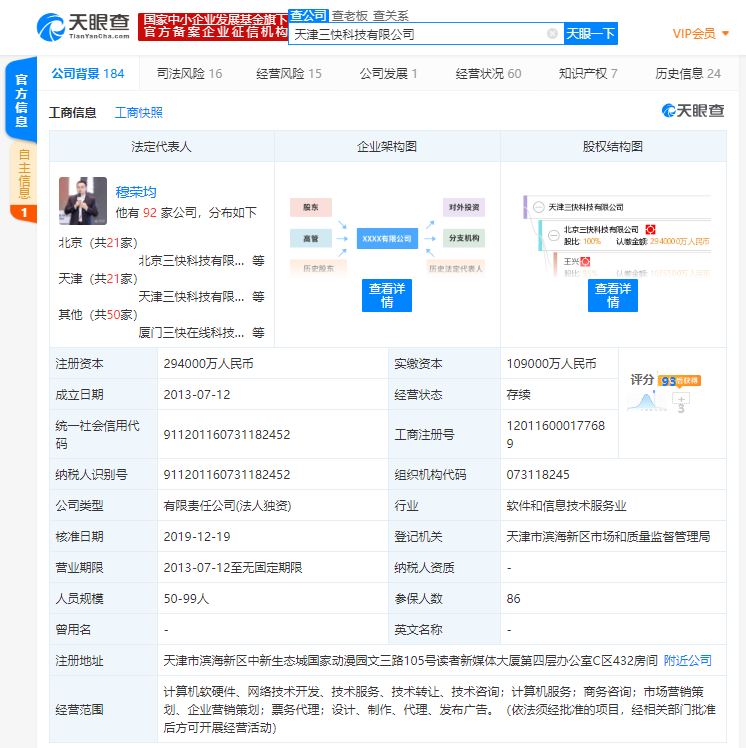Screen dimensions: 746x748
Task: Click the 穆荣均 profile photo
Action: click(82, 201)
